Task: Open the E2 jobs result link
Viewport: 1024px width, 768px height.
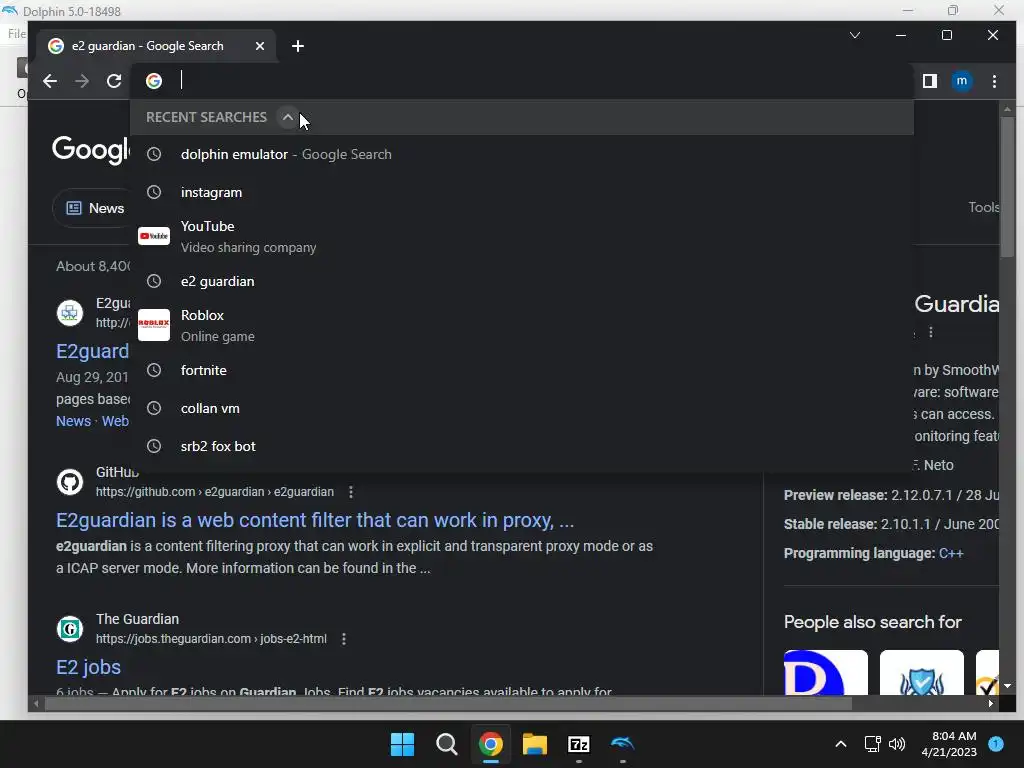Action: (x=88, y=667)
